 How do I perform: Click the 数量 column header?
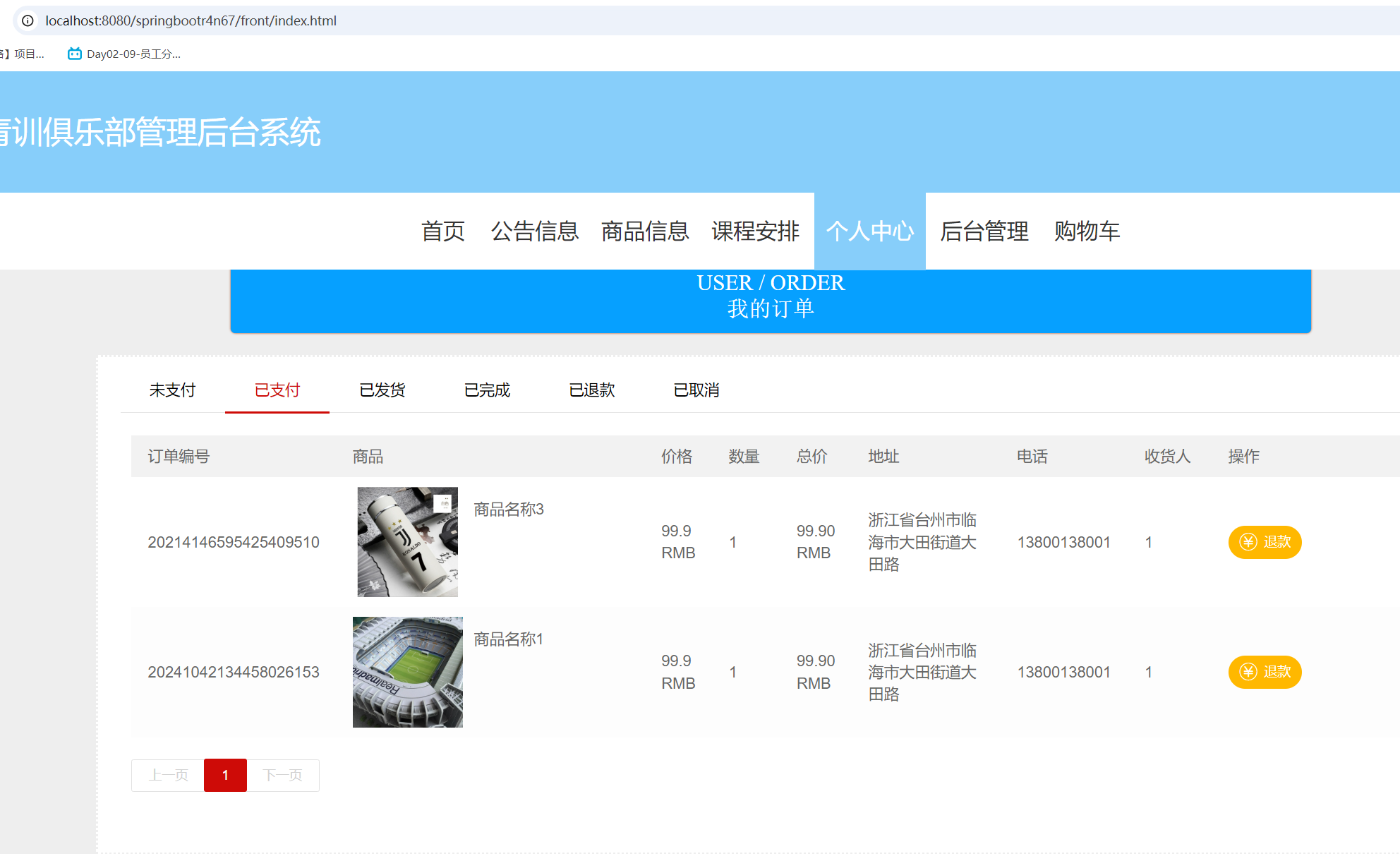point(744,456)
